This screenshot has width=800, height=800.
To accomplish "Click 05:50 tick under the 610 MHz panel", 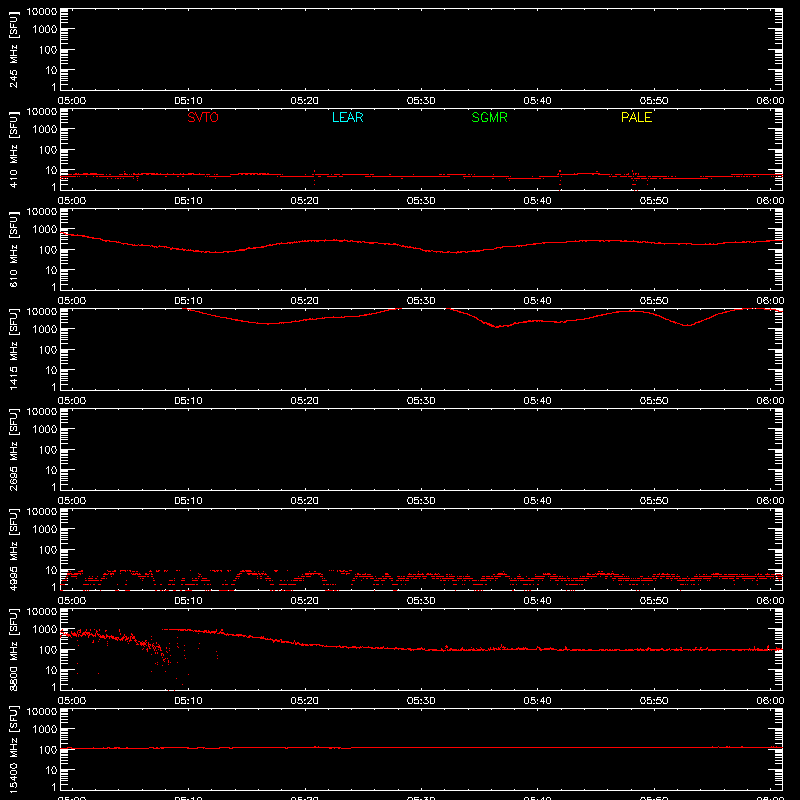I will click(654, 301).
